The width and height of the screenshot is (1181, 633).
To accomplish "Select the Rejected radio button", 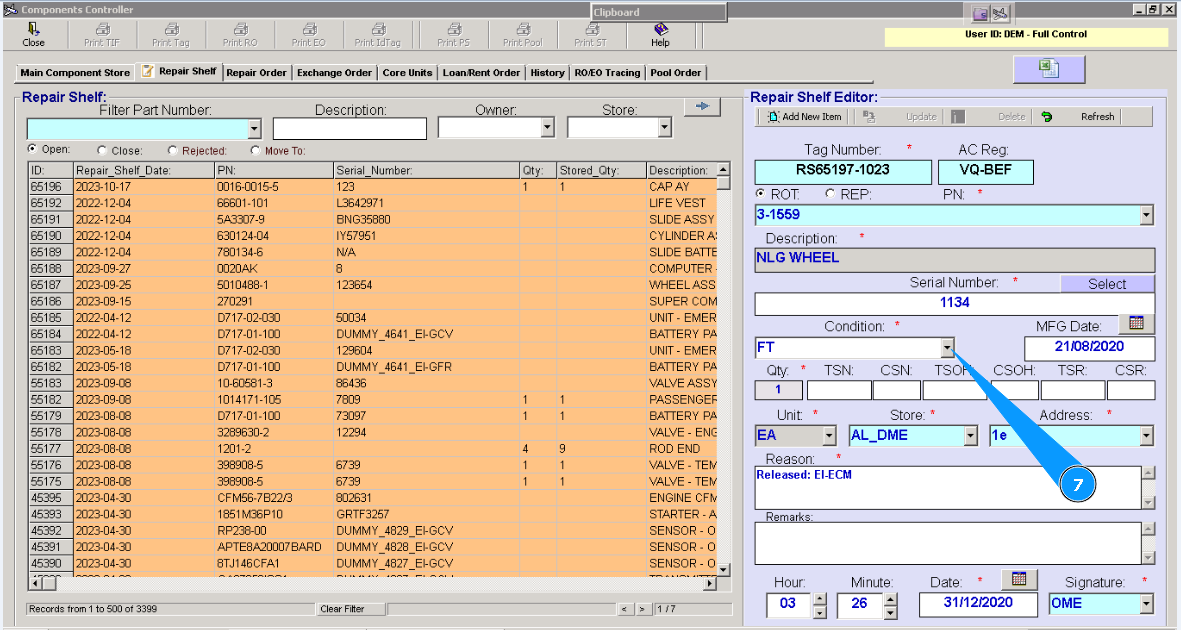I will click(174, 151).
